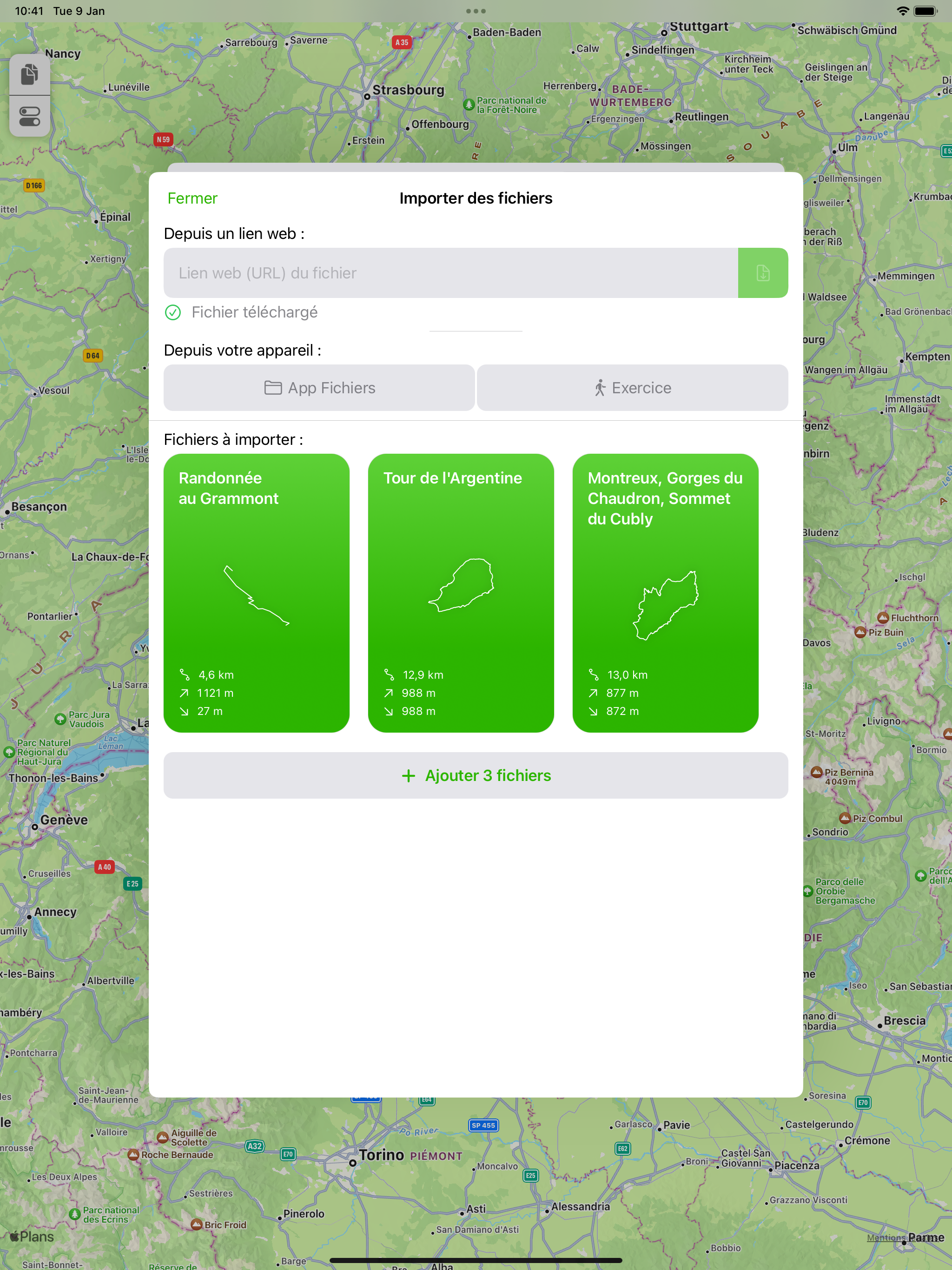Close the import dialog with Fermer
This screenshot has height=1270, width=952.
click(192, 198)
